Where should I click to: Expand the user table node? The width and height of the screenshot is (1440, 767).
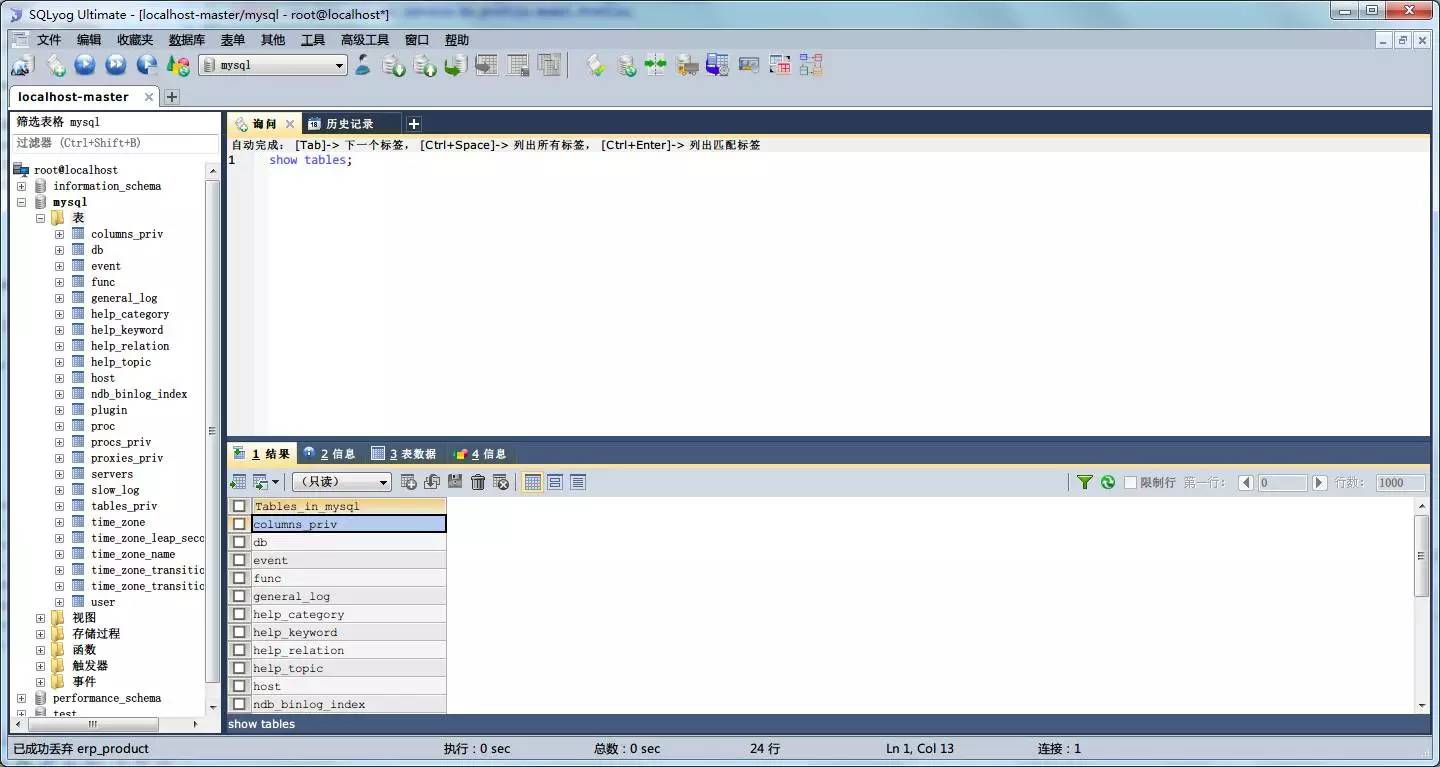click(x=59, y=602)
